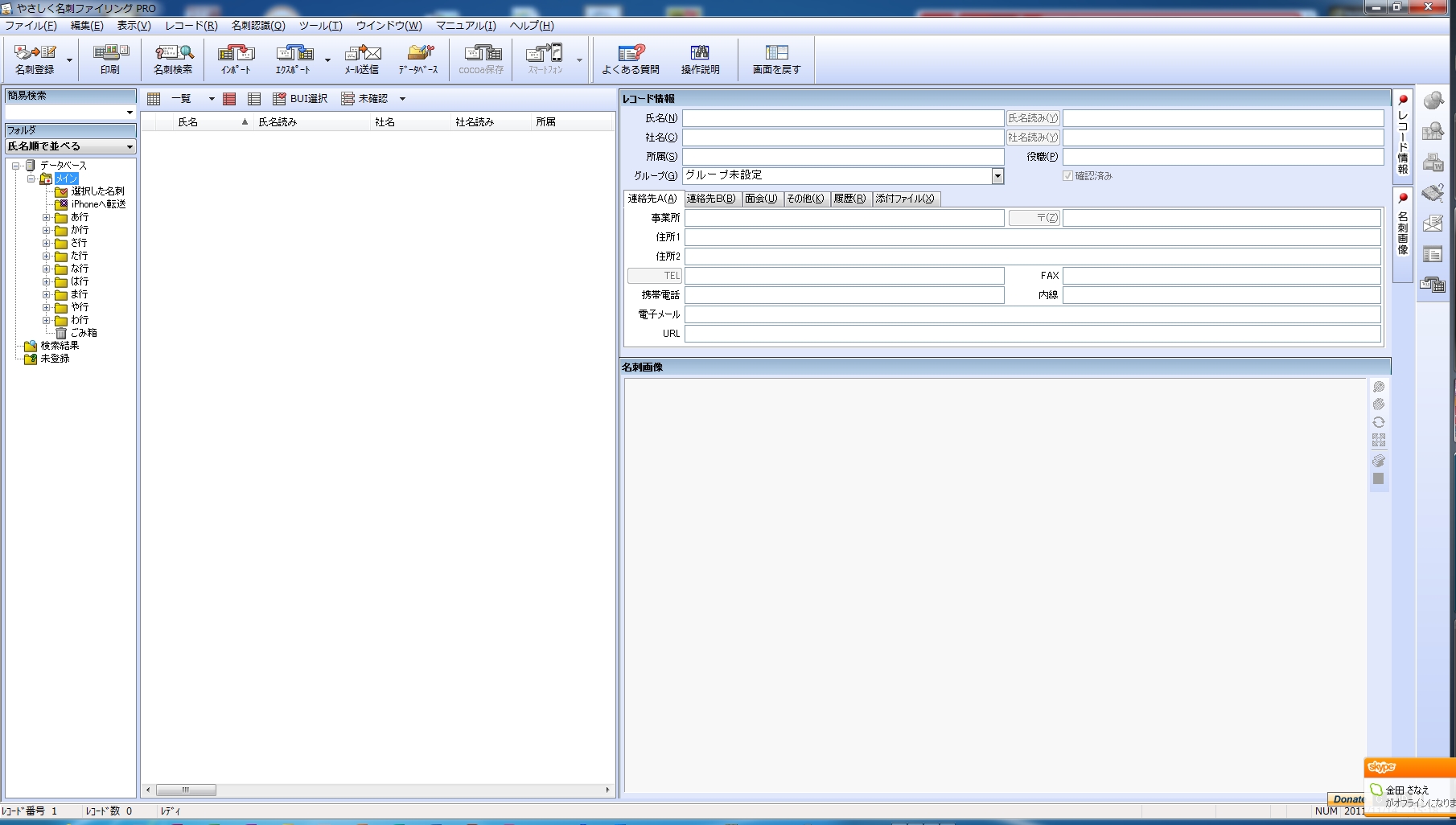
Task: Open the エクスポート dropdown arrow
Action: [327, 60]
